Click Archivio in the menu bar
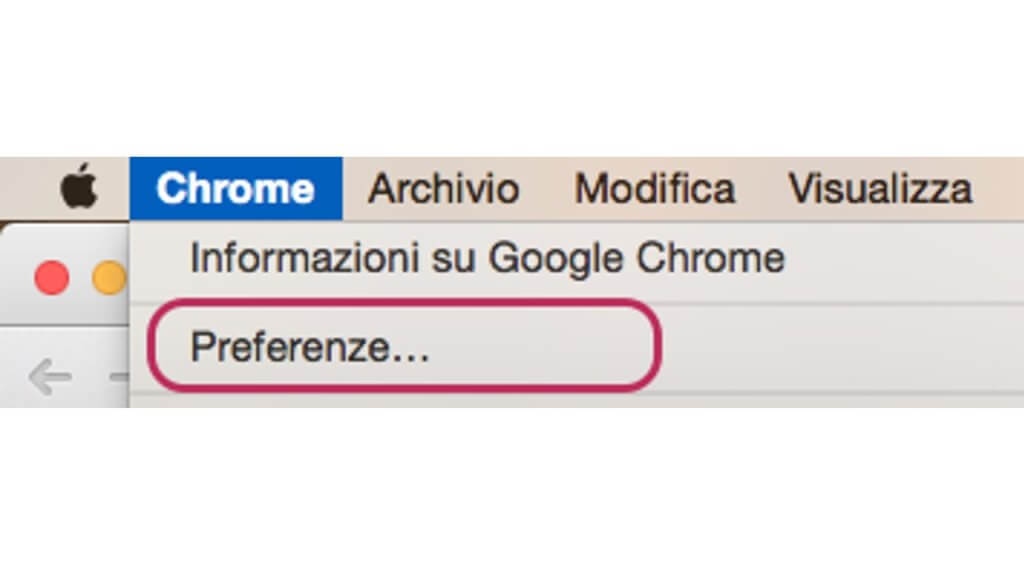 click(443, 189)
